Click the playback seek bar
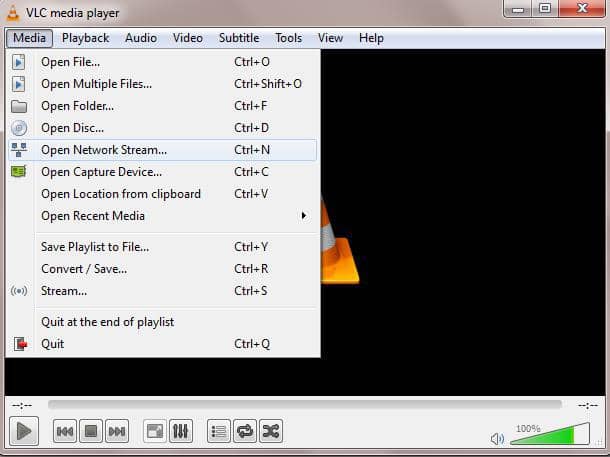 305,405
